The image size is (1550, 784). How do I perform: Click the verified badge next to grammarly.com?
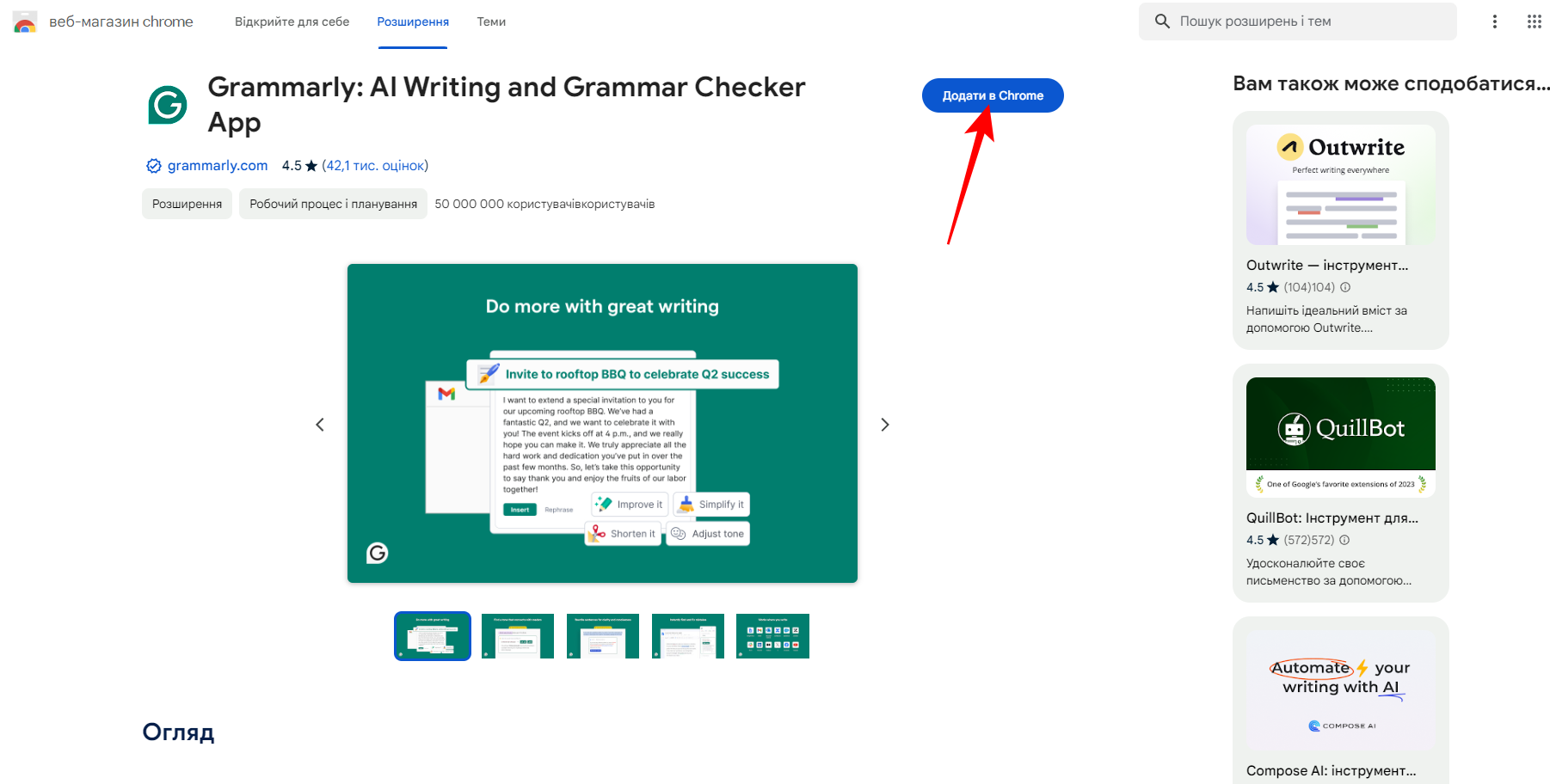click(154, 166)
